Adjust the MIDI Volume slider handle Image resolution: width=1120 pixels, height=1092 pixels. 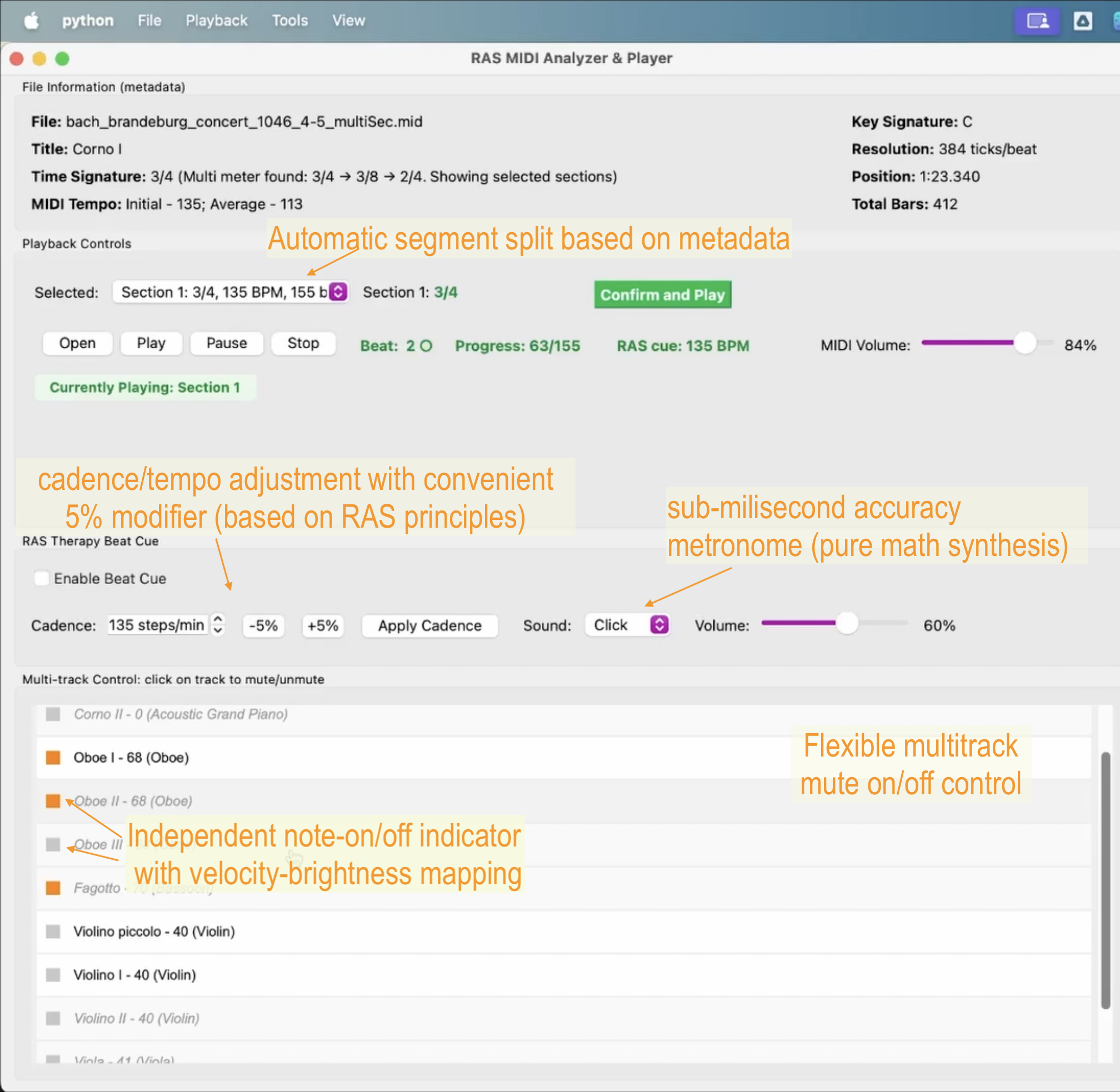[x=1024, y=343]
